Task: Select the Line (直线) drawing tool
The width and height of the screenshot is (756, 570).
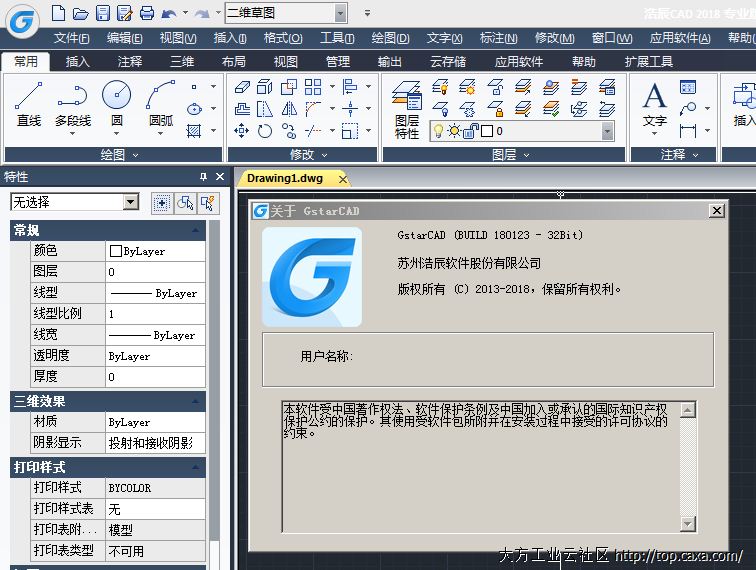Action: coord(28,104)
